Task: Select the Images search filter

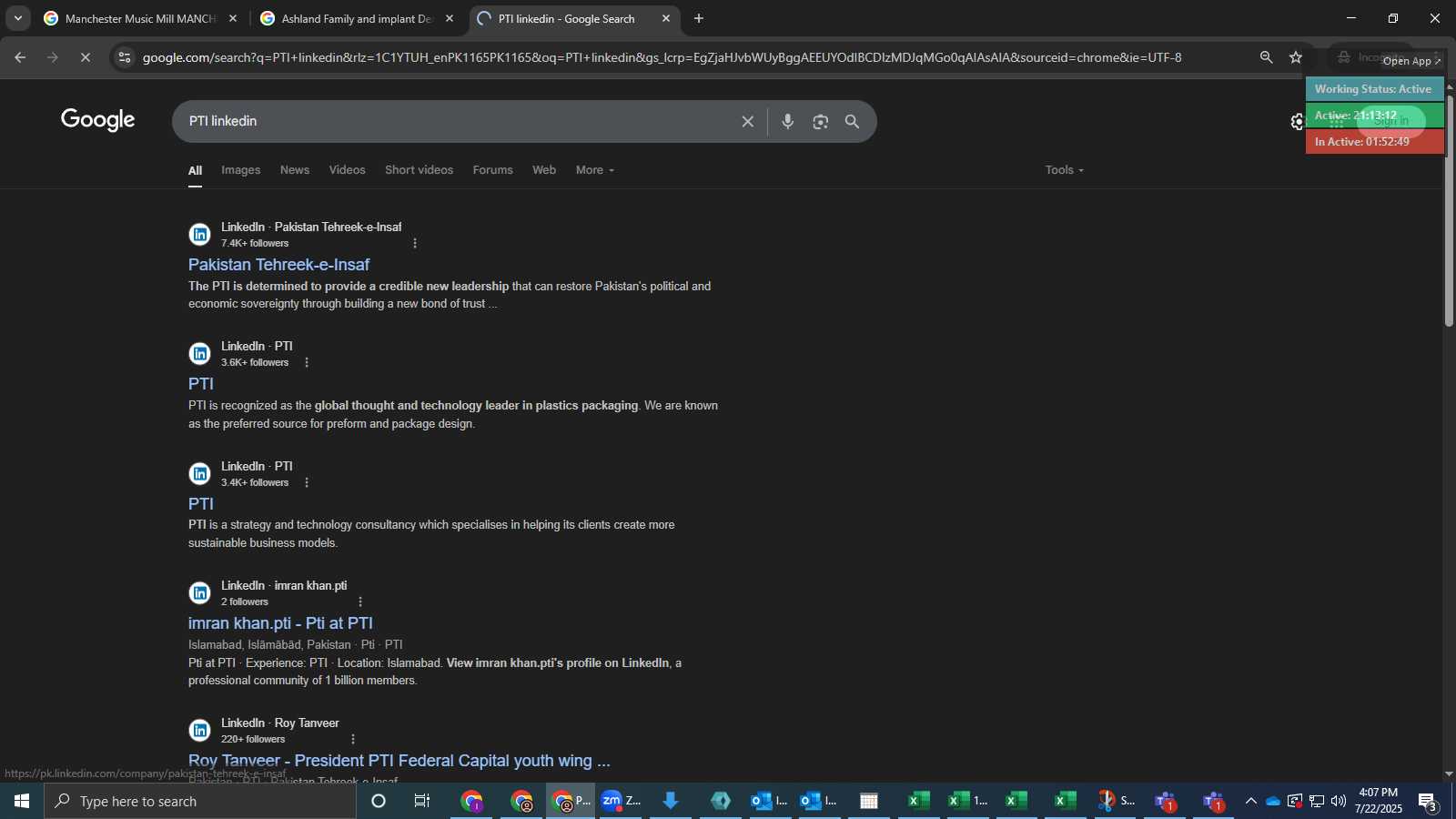Action: pyautogui.click(x=241, y=170)
